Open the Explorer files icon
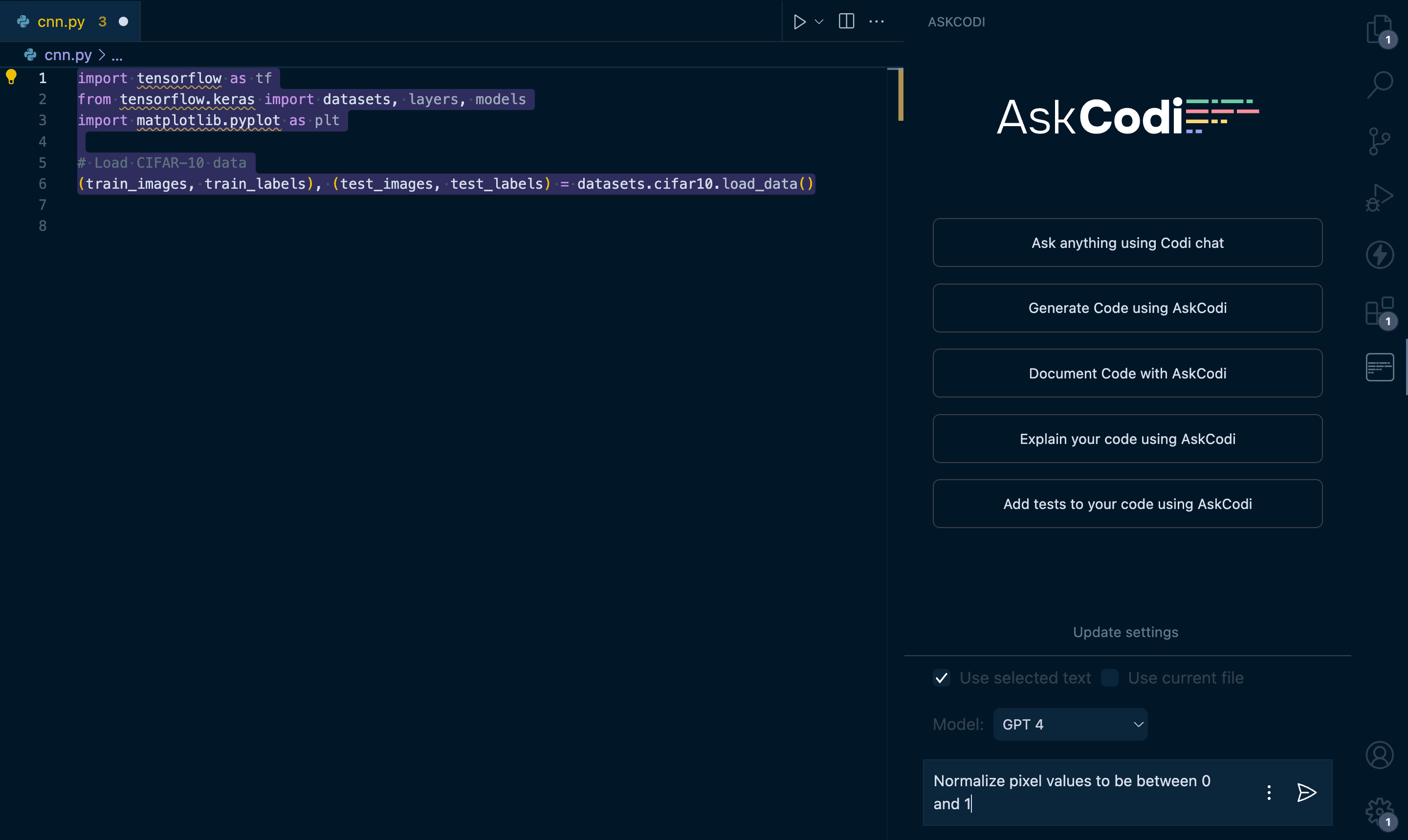Image resolution: width=1408 pixels, height=840 pixels. point(1380,29)
